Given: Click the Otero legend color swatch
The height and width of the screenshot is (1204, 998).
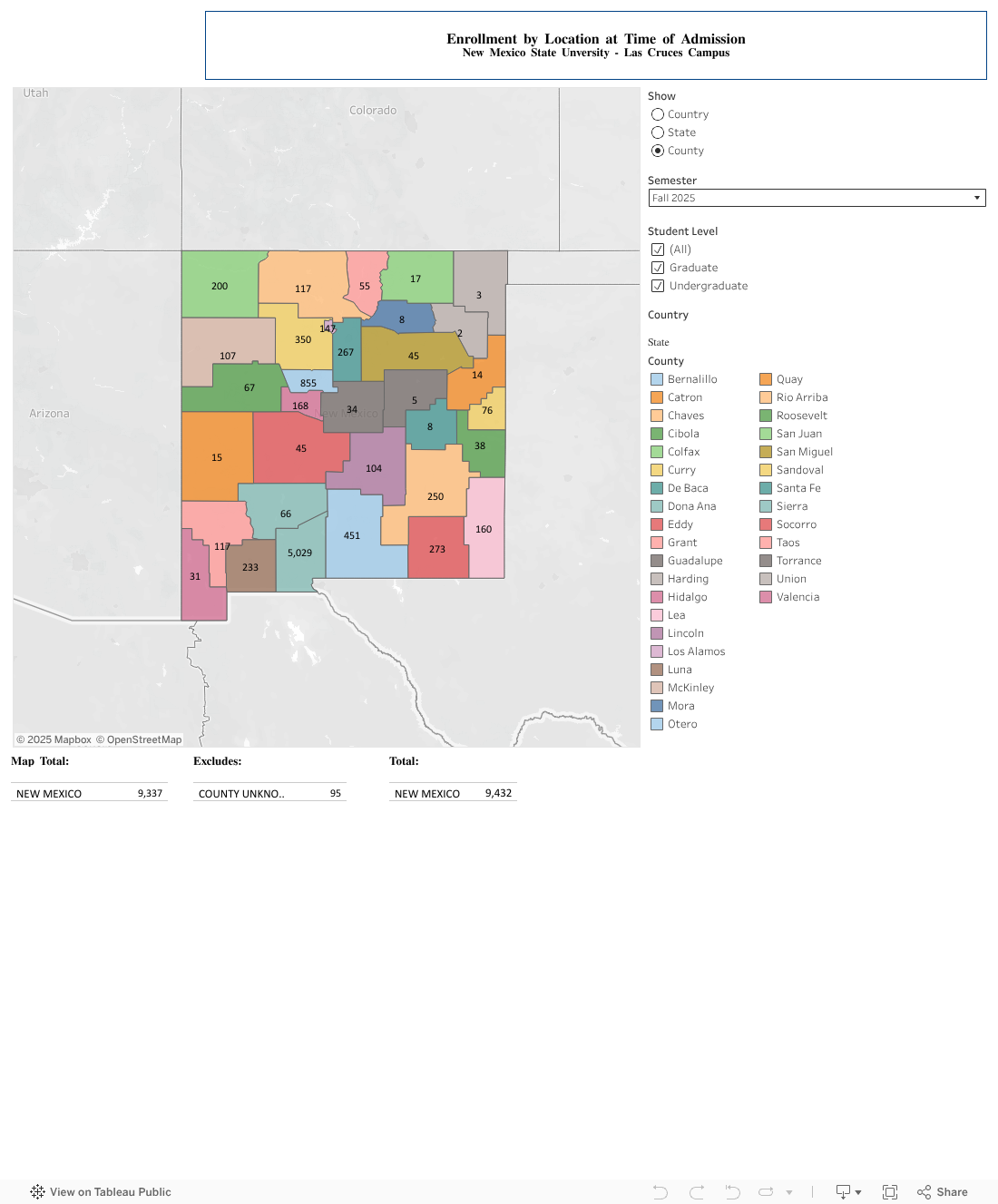Looking at the screenshot, I should click(x=657, y=724).
